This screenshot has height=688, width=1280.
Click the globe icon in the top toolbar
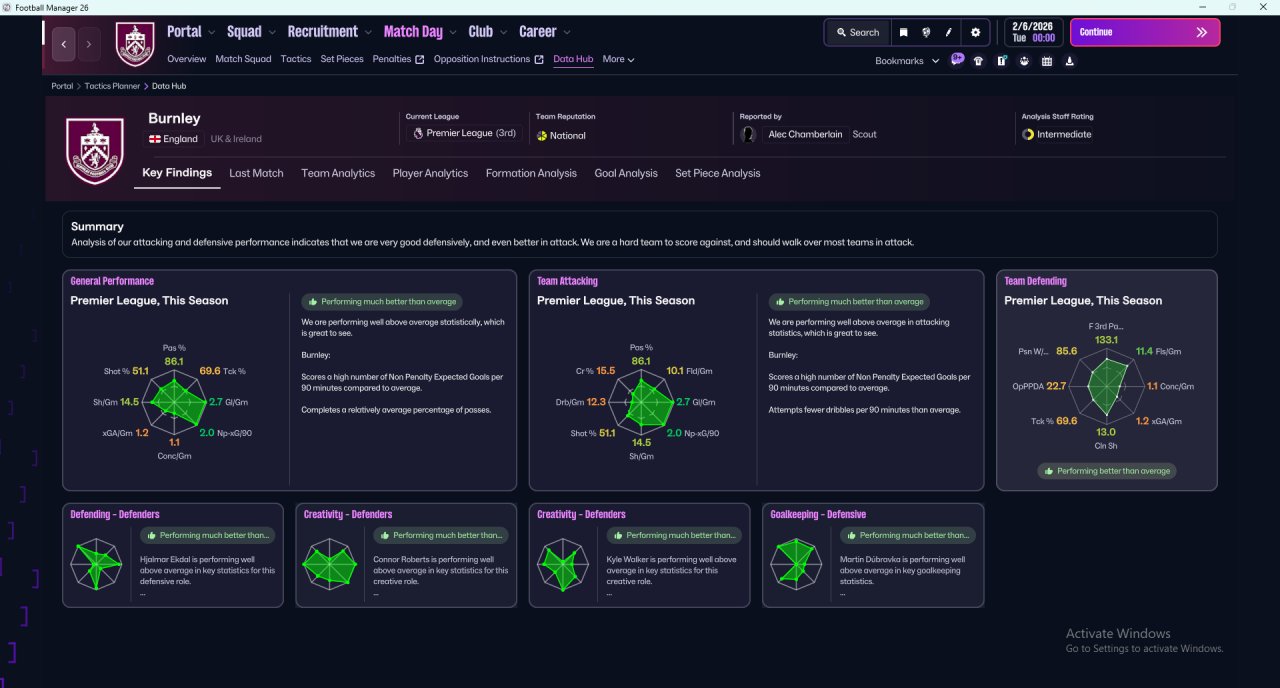(x=926, y=32)
